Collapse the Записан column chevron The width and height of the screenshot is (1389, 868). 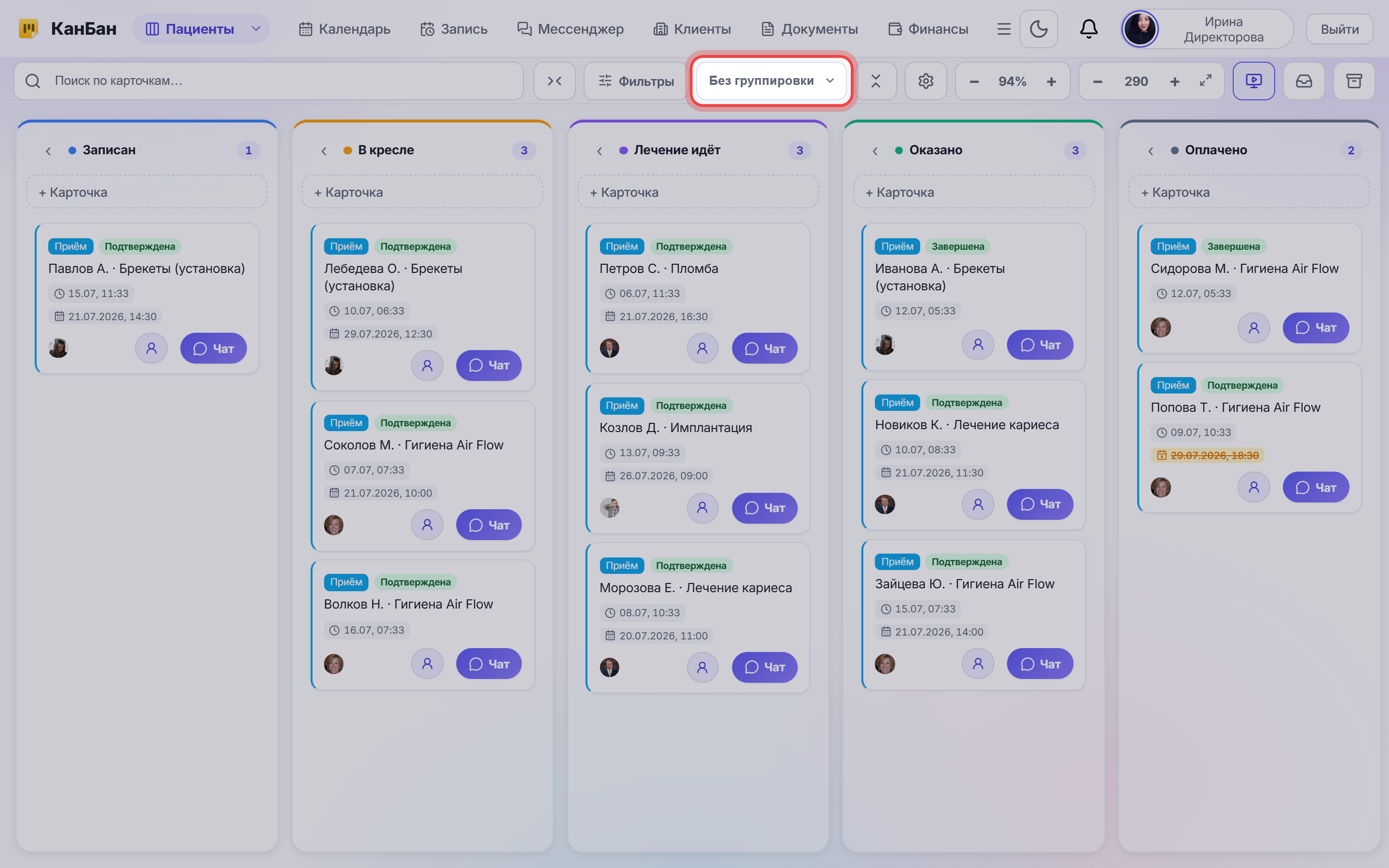[x=48, y=150]
